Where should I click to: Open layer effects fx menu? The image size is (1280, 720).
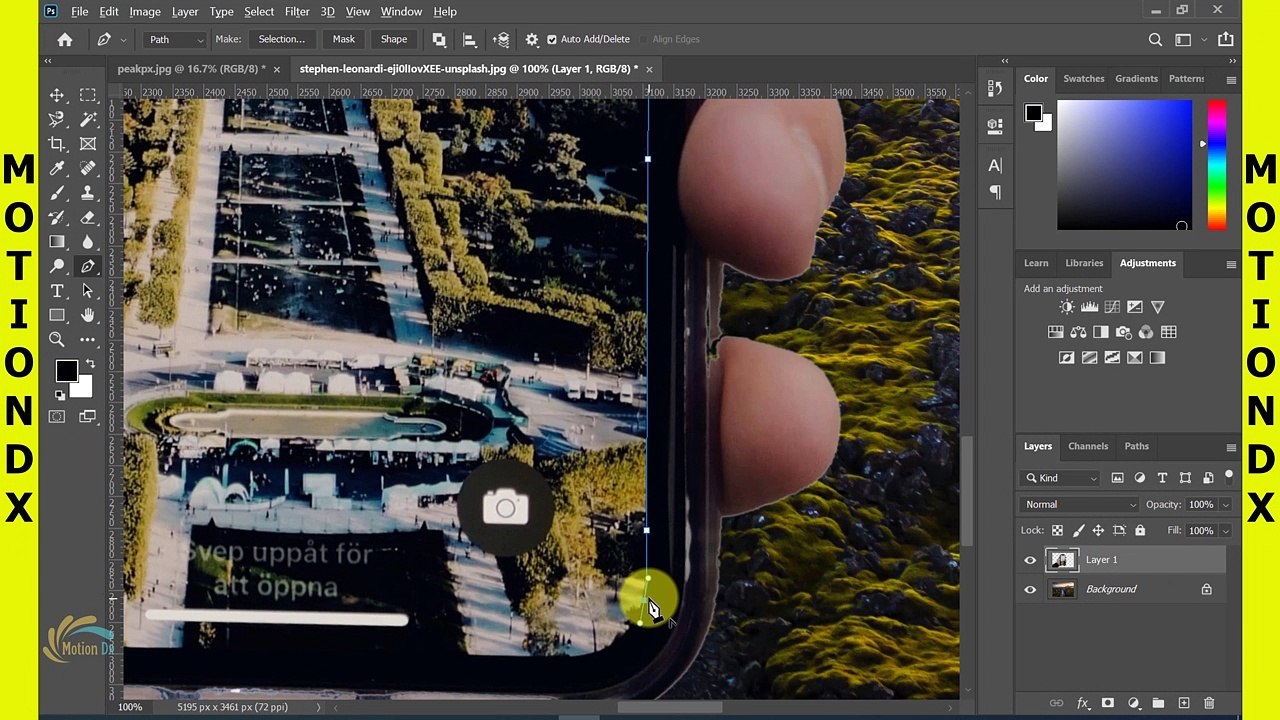[x=1082, y=704]
